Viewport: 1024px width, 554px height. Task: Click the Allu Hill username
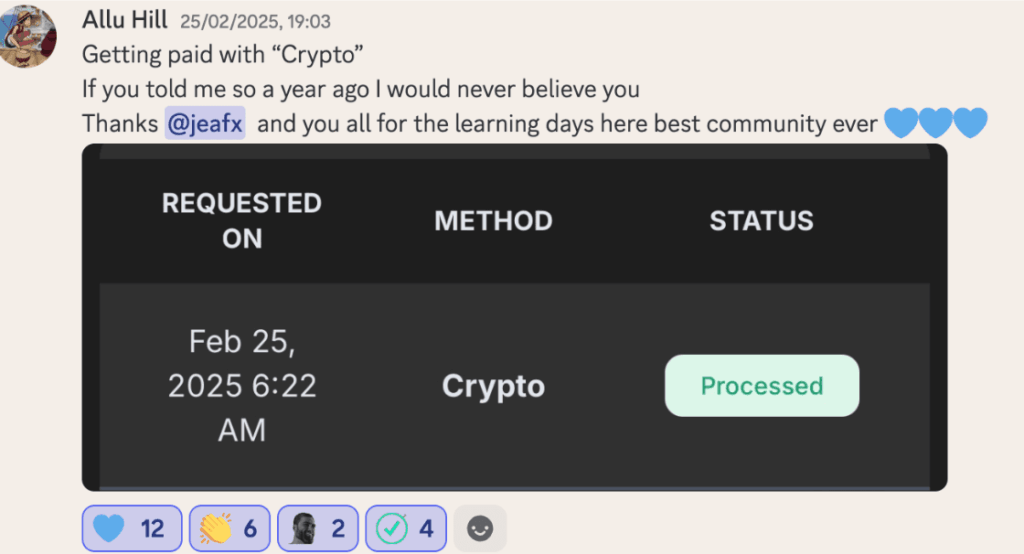(x=125, y=20)
